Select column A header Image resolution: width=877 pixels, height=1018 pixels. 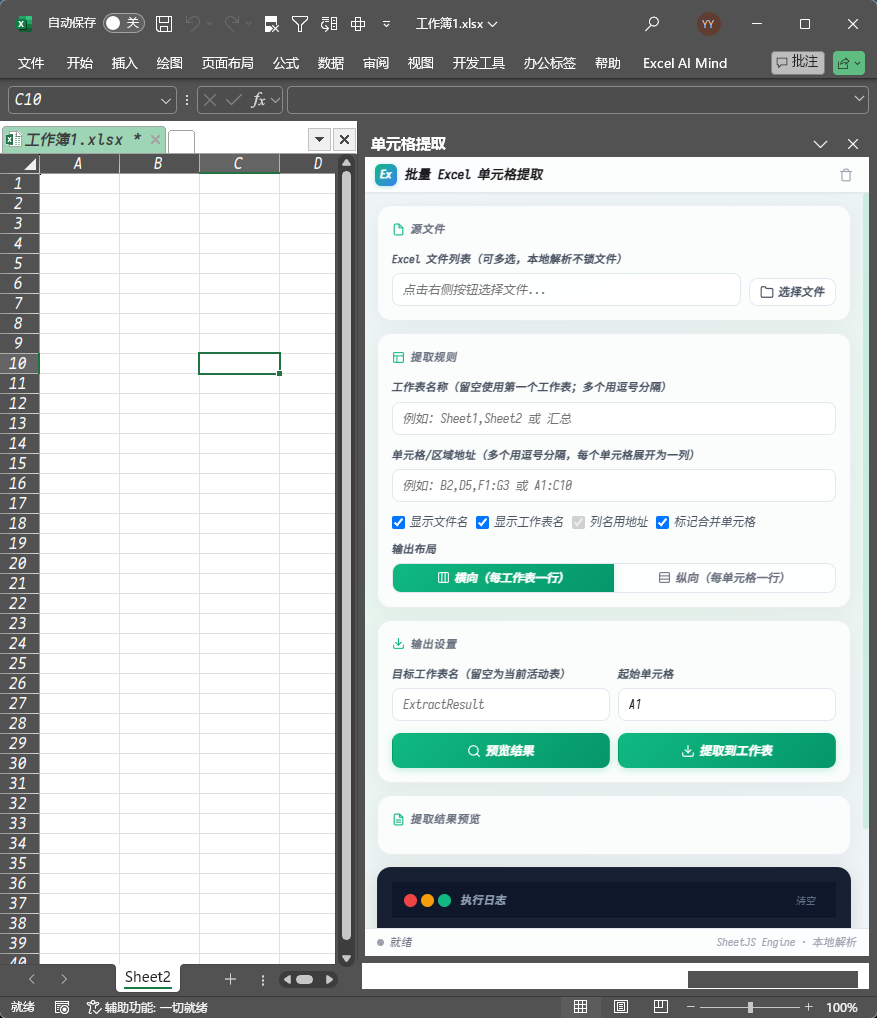79,164
